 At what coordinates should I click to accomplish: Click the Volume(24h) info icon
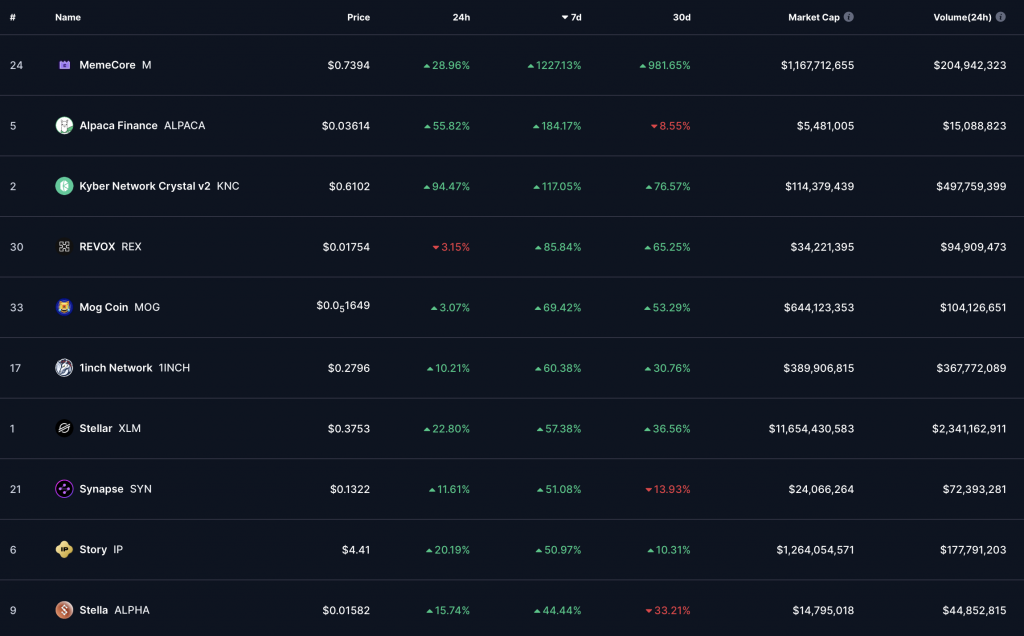pyautogui.click(x=1000, y=17)
